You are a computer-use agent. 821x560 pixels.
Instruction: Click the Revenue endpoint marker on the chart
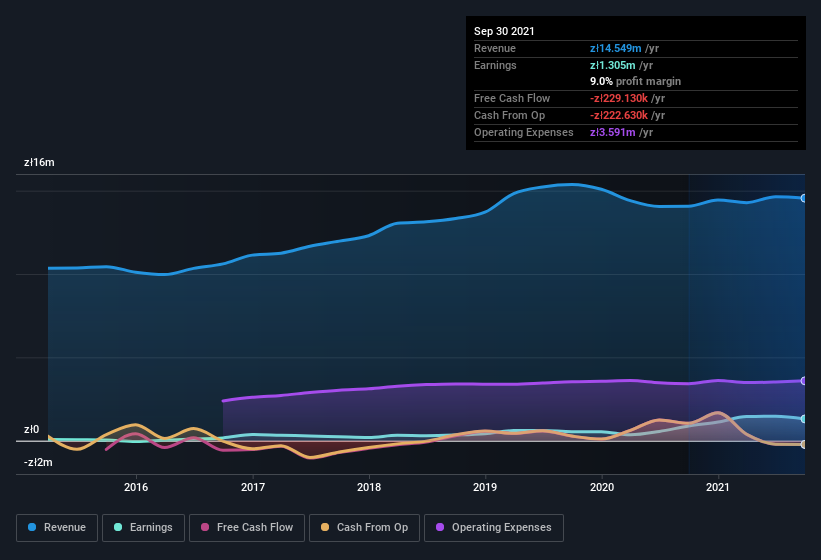(804, 198)
